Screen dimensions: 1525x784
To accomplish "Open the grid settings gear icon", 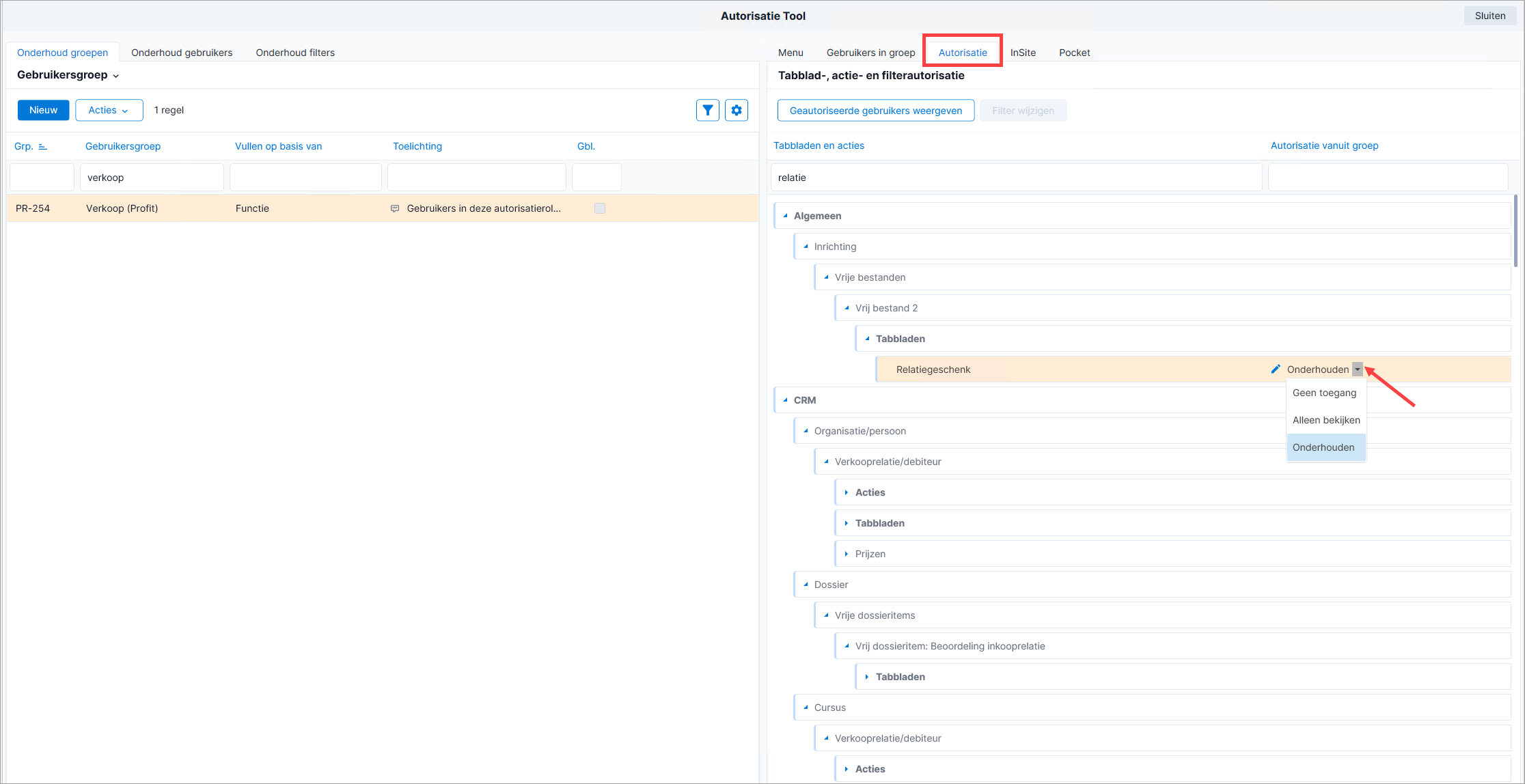I will [736, 110].
